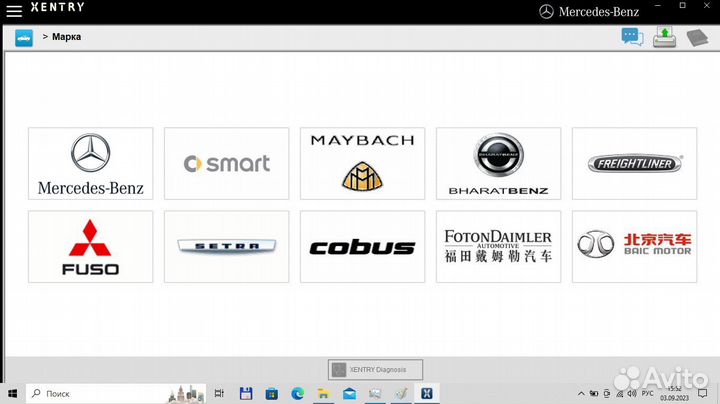Pick the BharatBenz brand tile

(498, 164)
